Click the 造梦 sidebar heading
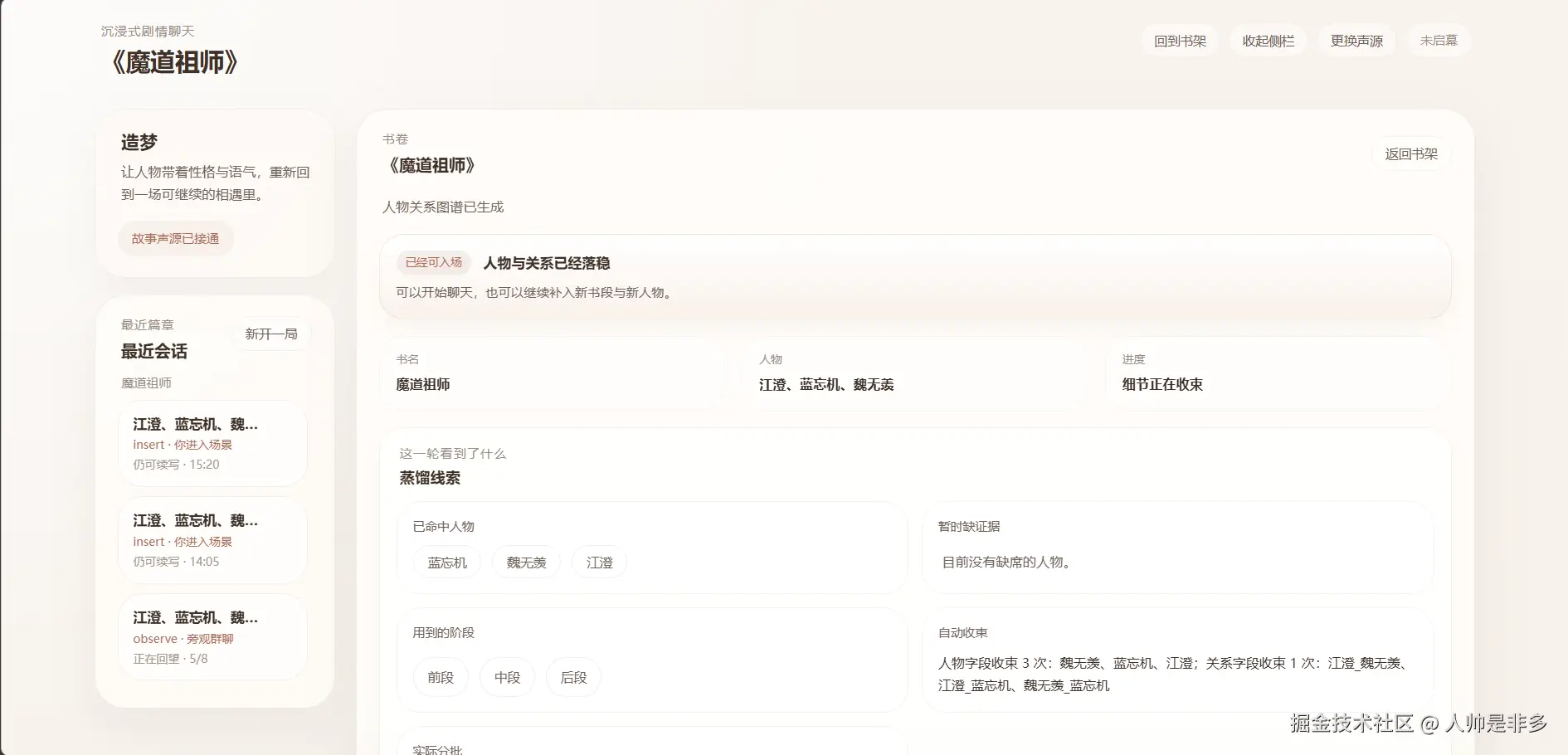This screenshot has height=755, width=1568. (x=139, y=143)
